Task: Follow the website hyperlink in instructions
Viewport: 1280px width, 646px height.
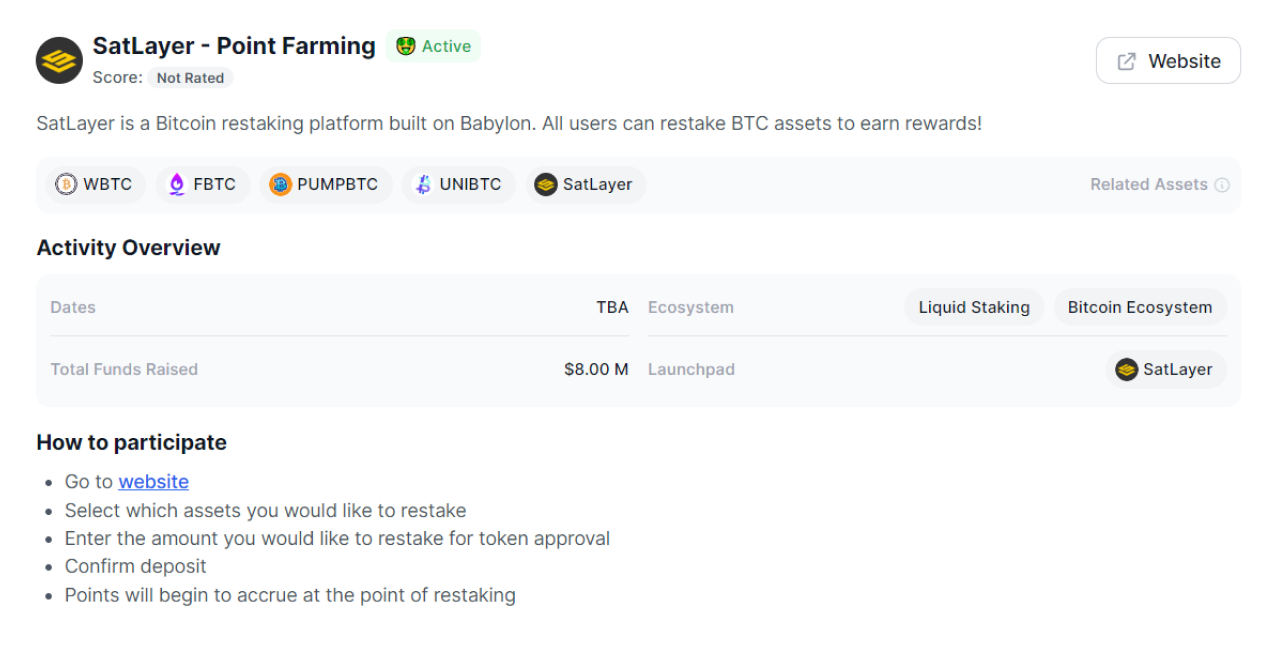Action: [x=153, y=481]
